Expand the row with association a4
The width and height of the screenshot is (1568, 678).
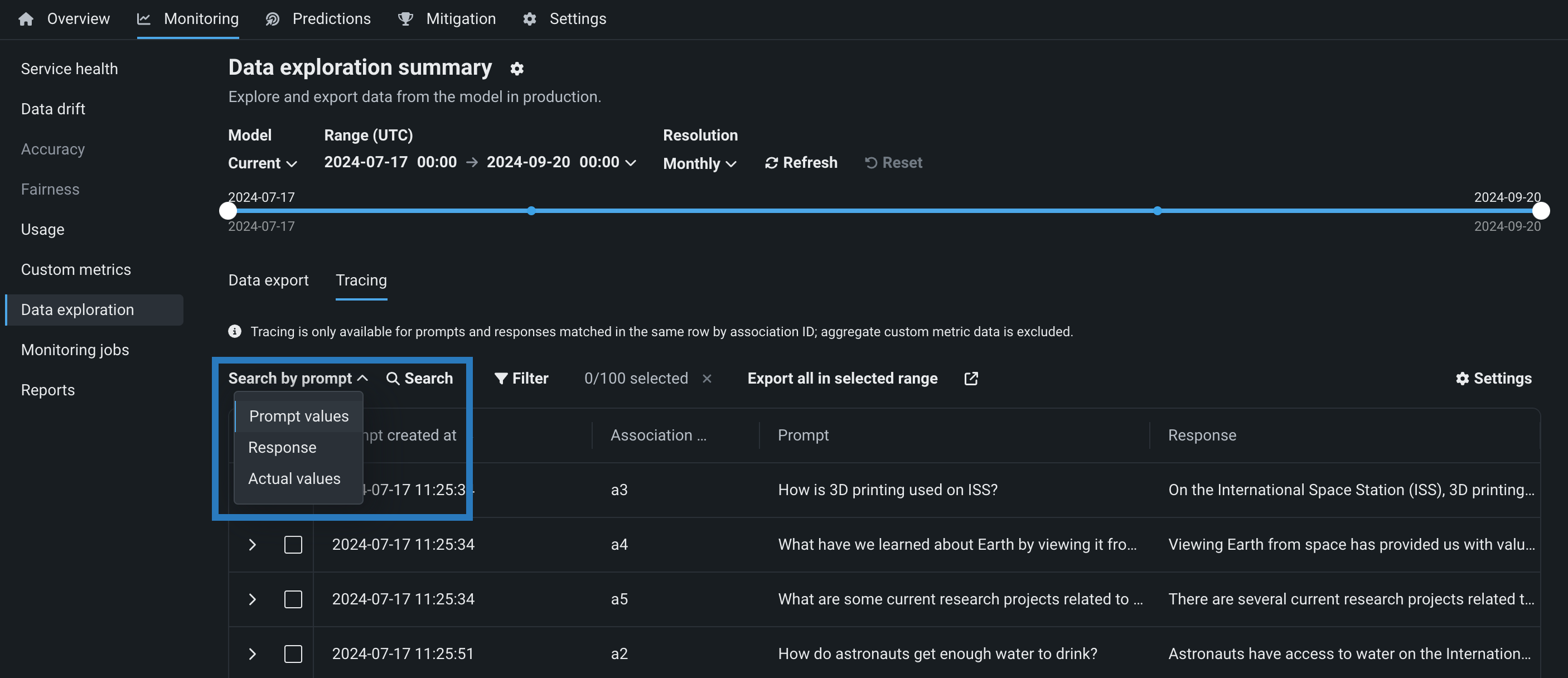point(252,545)
